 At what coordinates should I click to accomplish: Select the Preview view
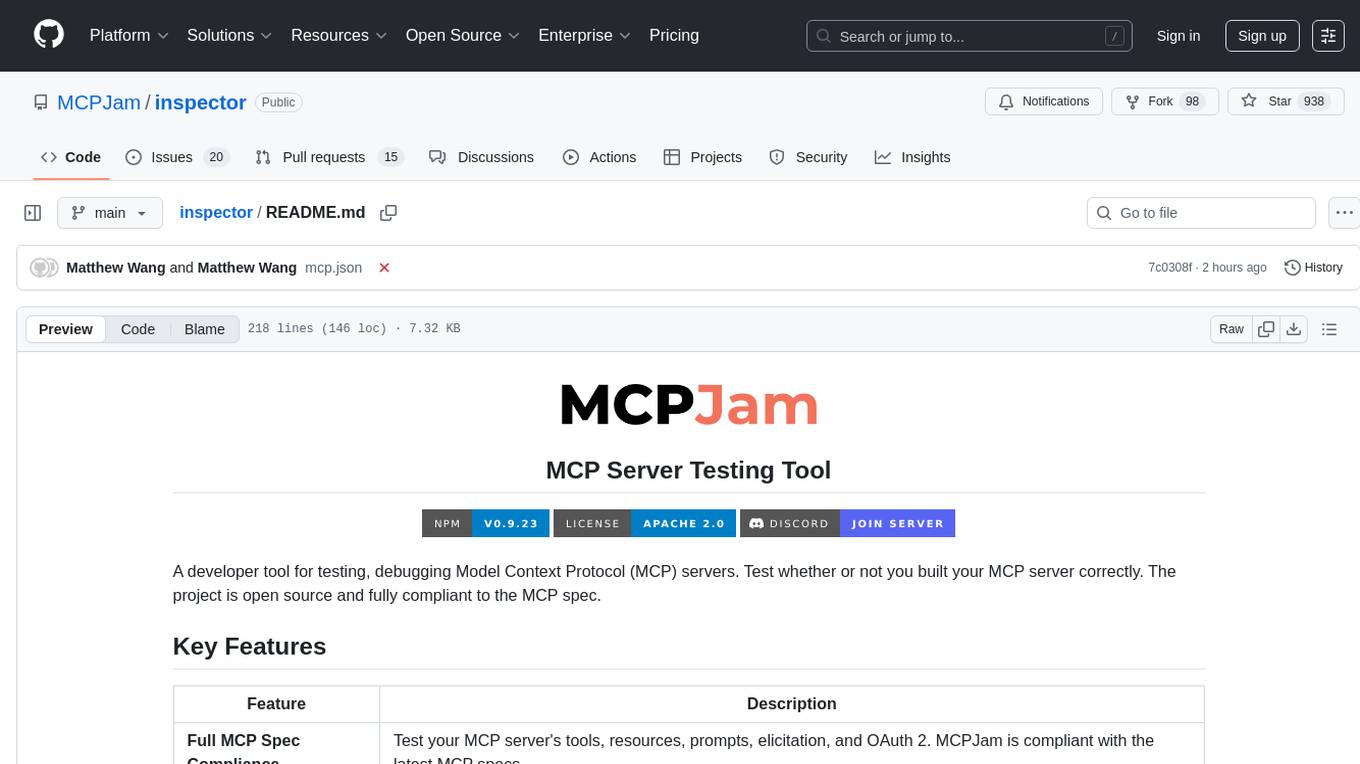click(x=66, y=329)
